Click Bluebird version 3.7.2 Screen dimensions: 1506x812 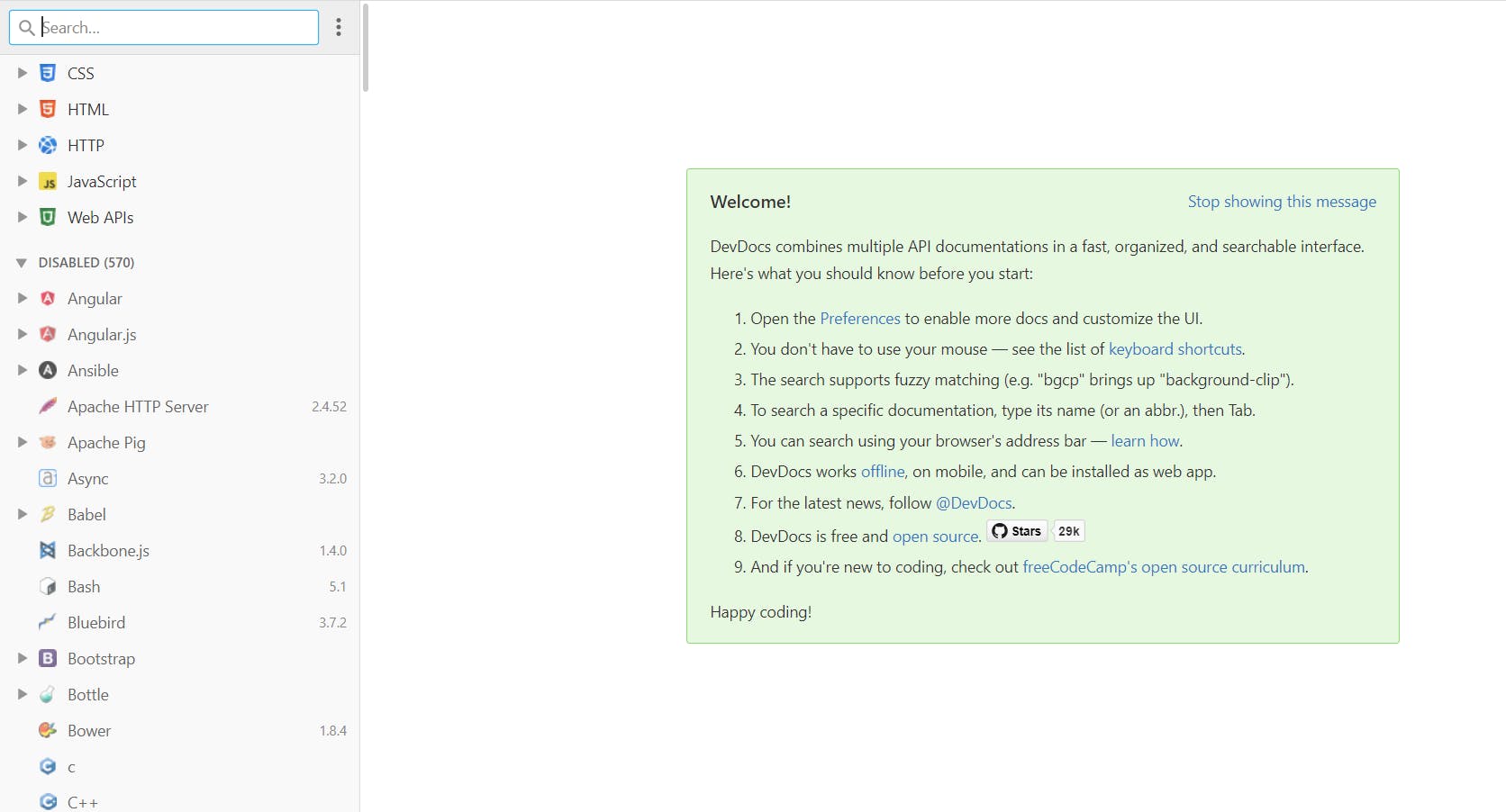pyautogui.click(x=332, y=623)
